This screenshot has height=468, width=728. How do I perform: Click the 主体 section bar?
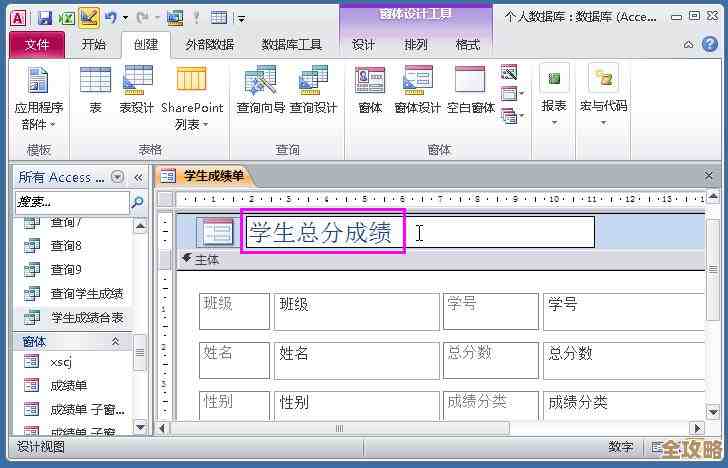point(440,260)
